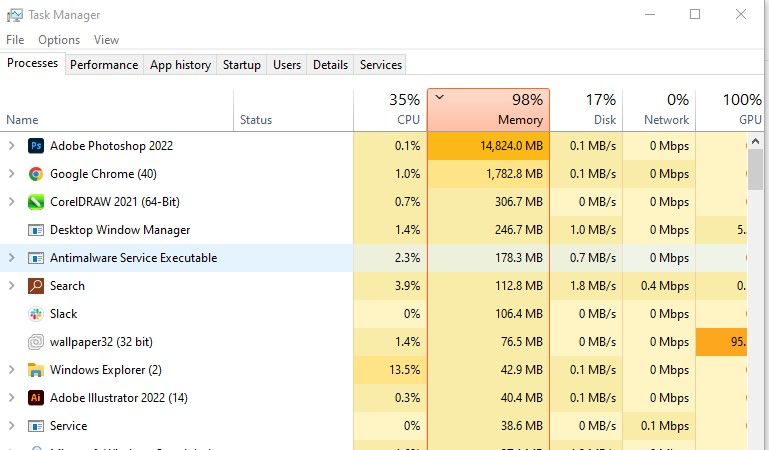Click the 13.5% CPU value for Explorer

coord(405,370)
